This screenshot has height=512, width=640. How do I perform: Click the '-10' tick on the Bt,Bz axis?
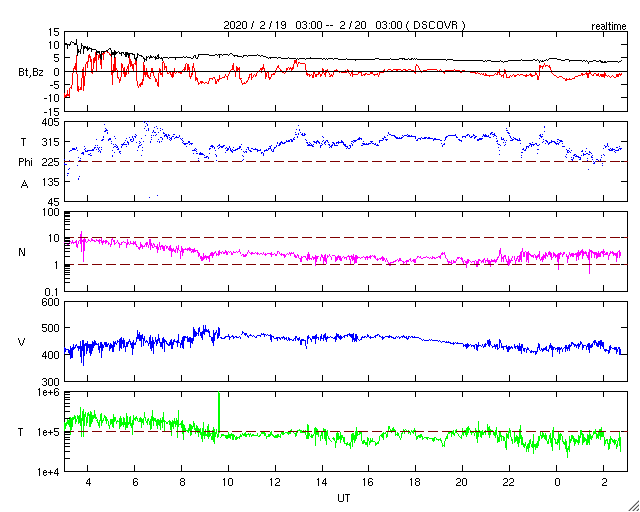coord(53,98)
